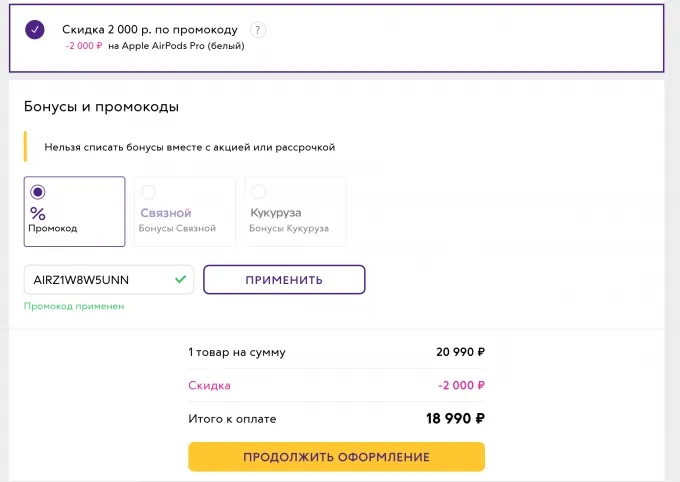The height and width of the screenshot is (482, 680).
Task: Click the promo code input field
Action: pos(98,279)
